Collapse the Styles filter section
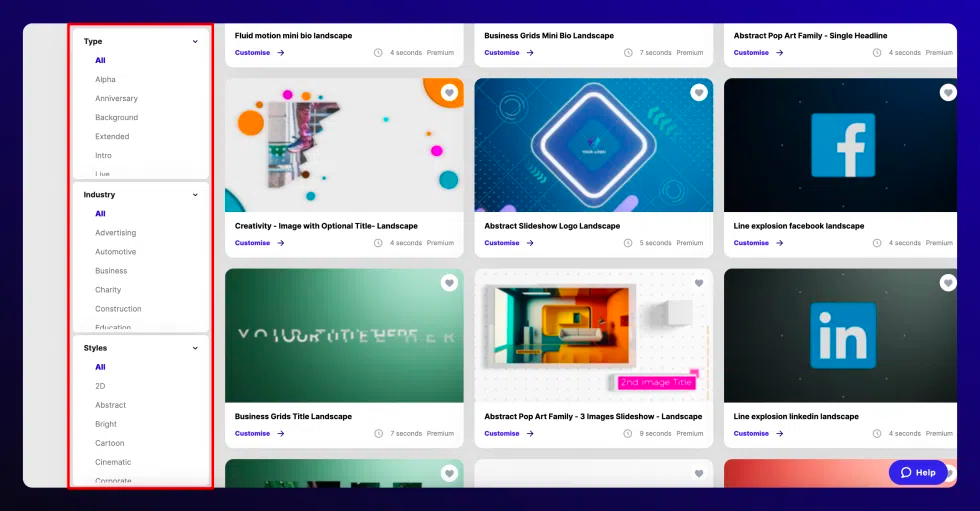Image resolution: width=980 pixels, height=511 pixels. pos(195,348)
